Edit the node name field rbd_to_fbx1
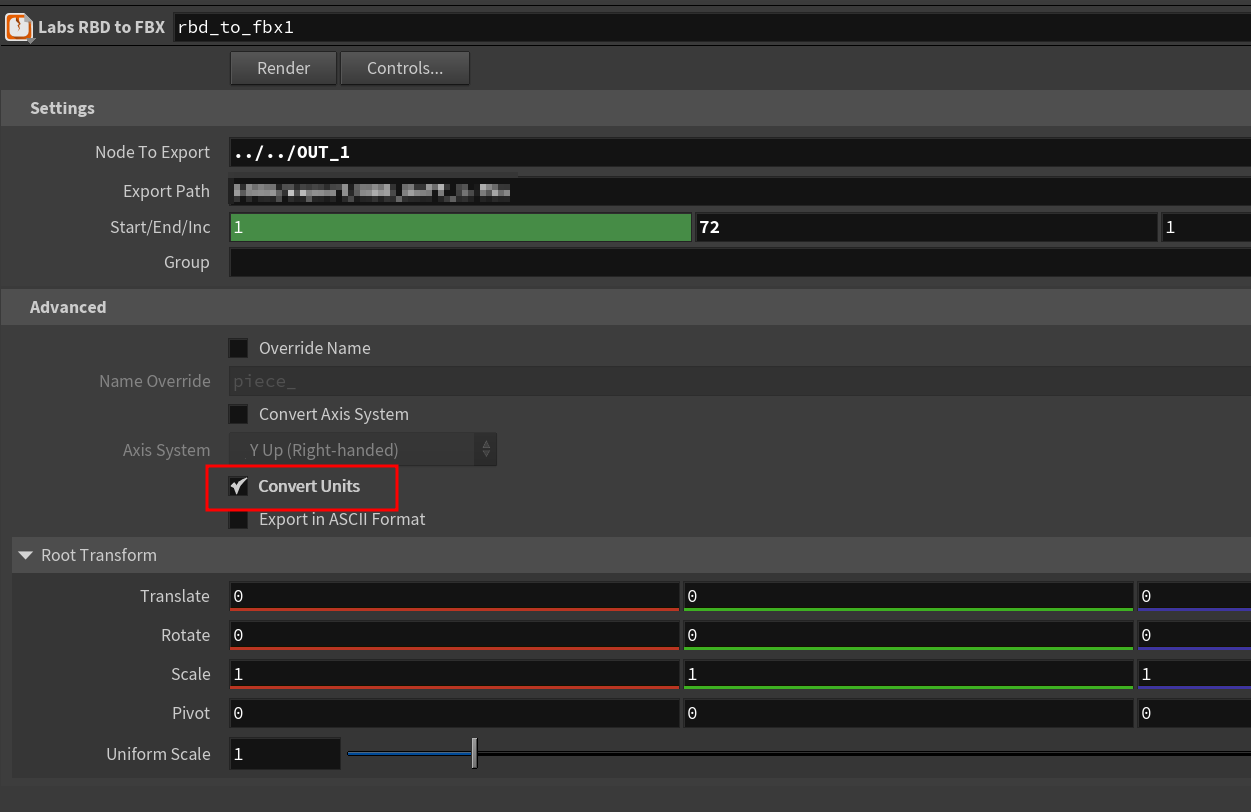The height and width of the screenshot is (812, 1251). 711,27
